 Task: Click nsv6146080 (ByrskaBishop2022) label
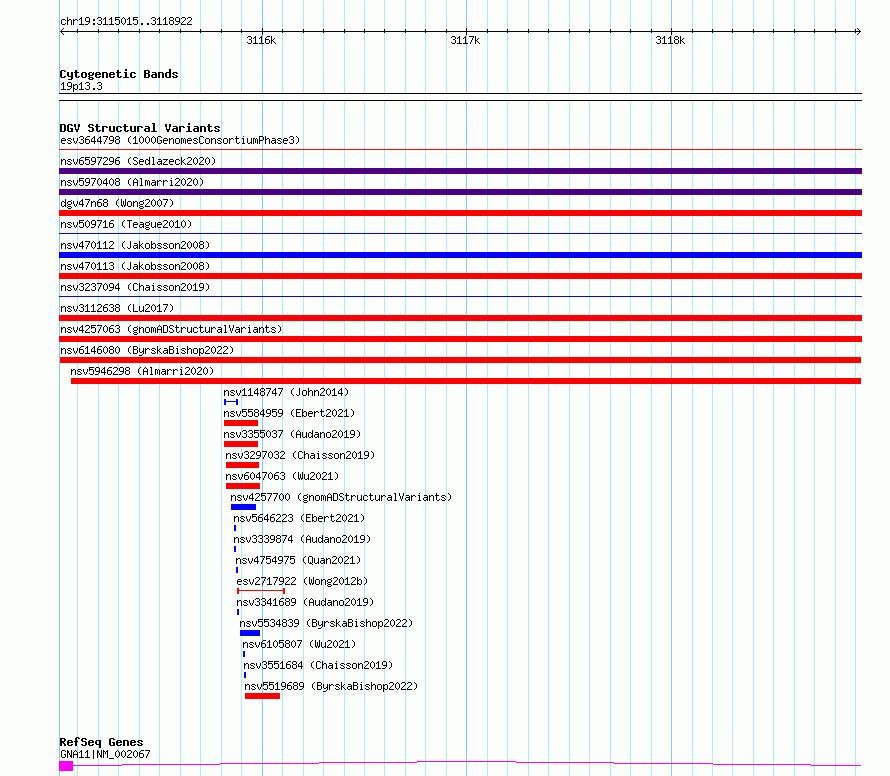point(147,350)
